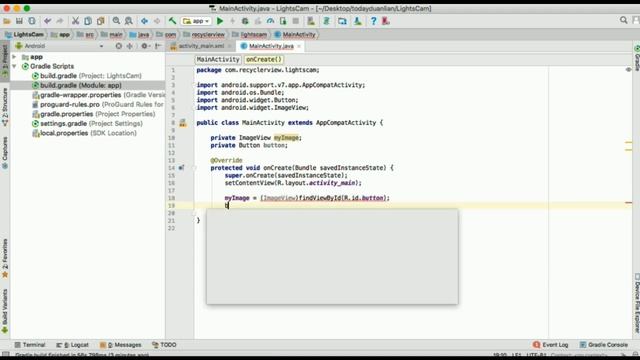This screenshot has height=360, width=640.
Task: Click the collapse all icon in Project panel
Action: pos(130,46)
